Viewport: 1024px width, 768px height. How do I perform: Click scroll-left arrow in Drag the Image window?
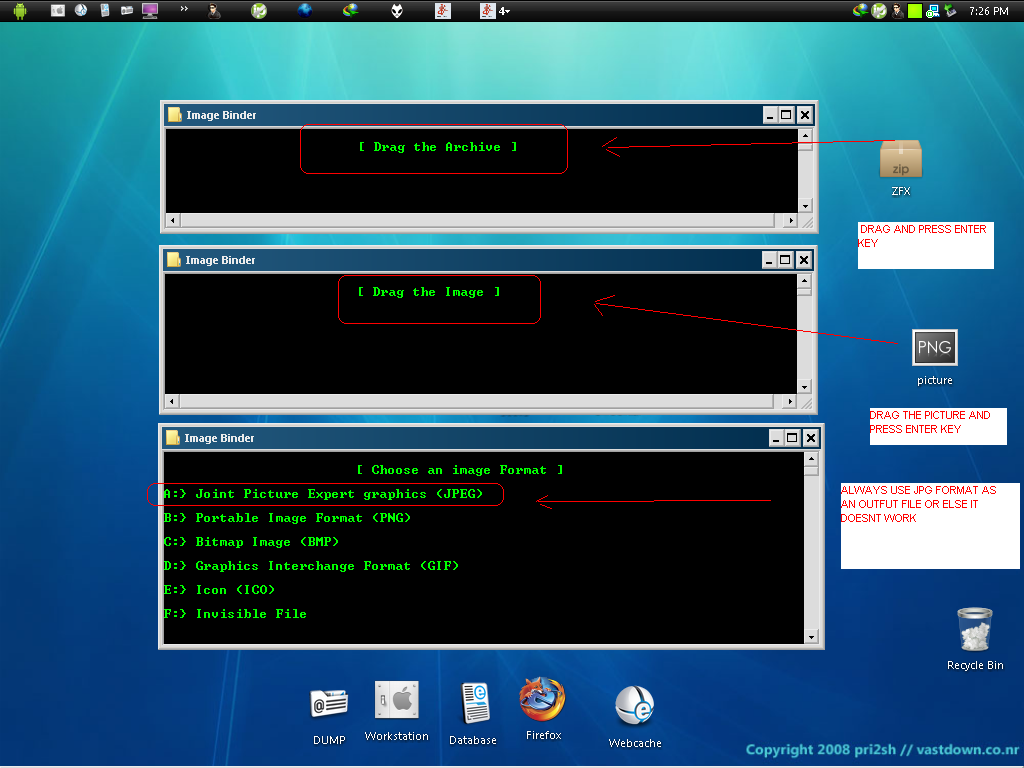coord(171,401)
